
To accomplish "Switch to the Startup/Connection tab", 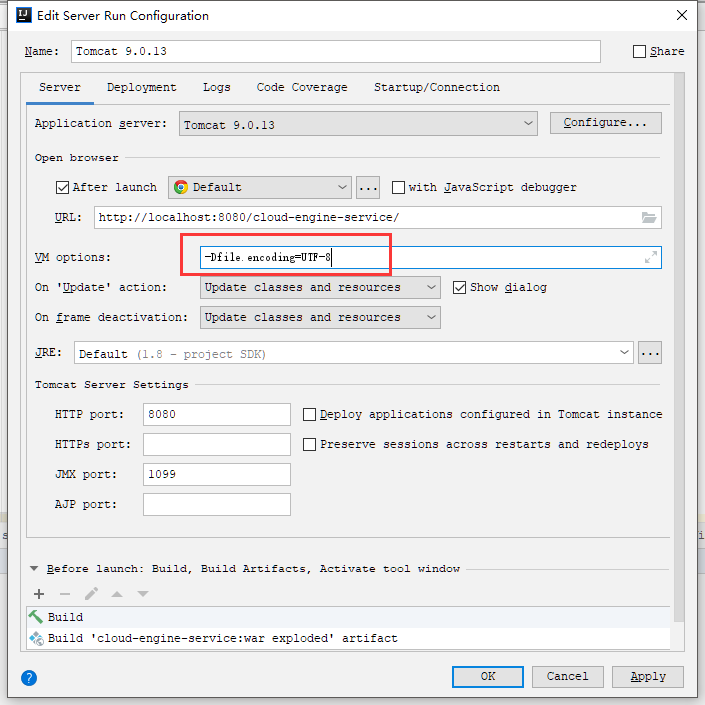I will tap(437, 87).
